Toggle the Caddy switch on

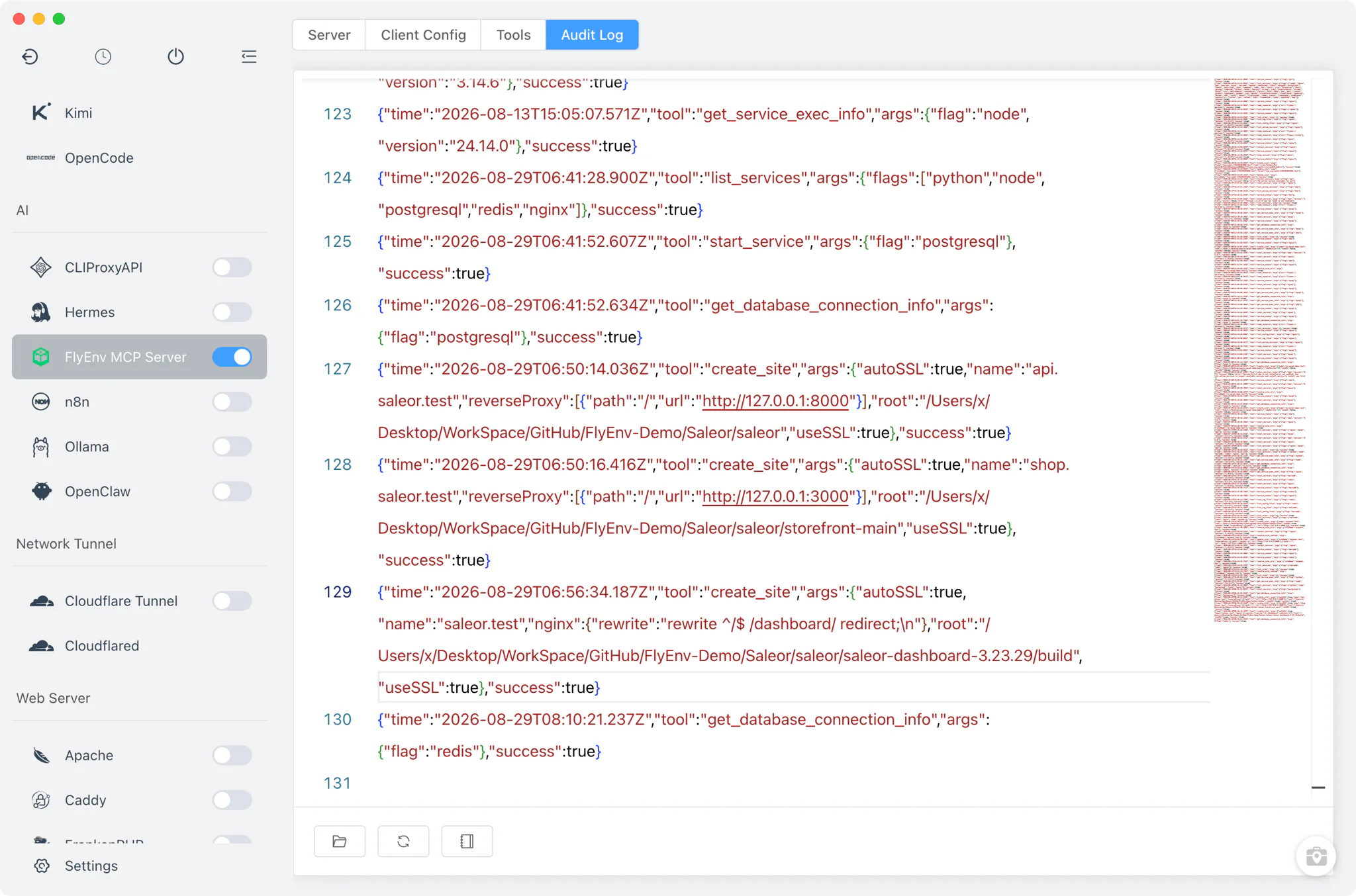pos(232,800)
